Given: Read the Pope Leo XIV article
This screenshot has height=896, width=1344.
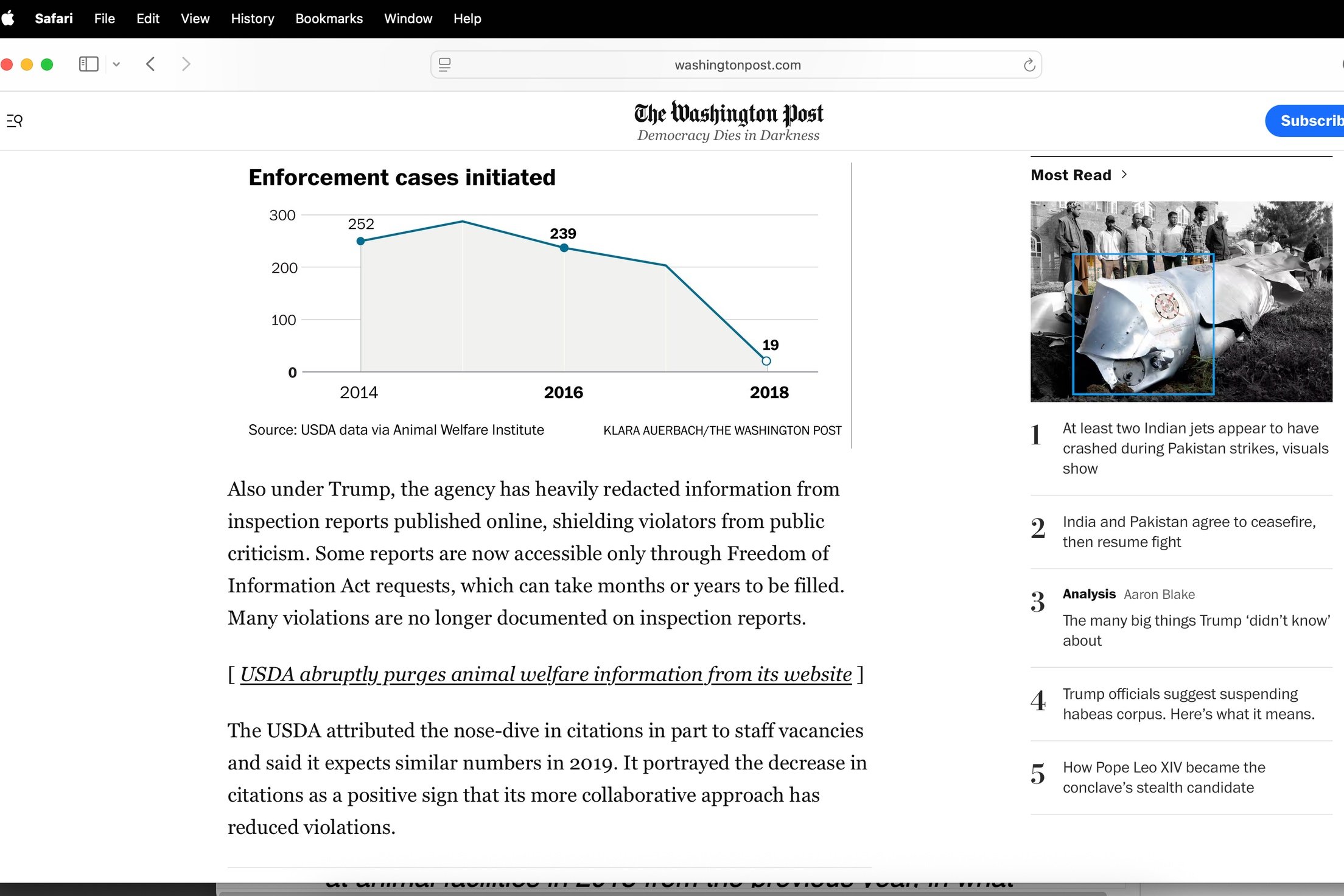Looking at the screenshot, I should (1164, 777).
